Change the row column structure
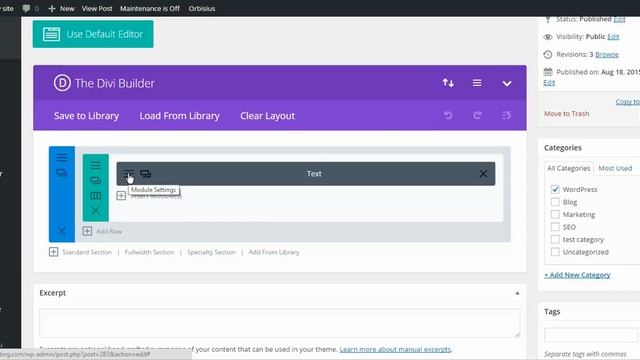This screenshot has width=640, height=360. tap(96, 196)
